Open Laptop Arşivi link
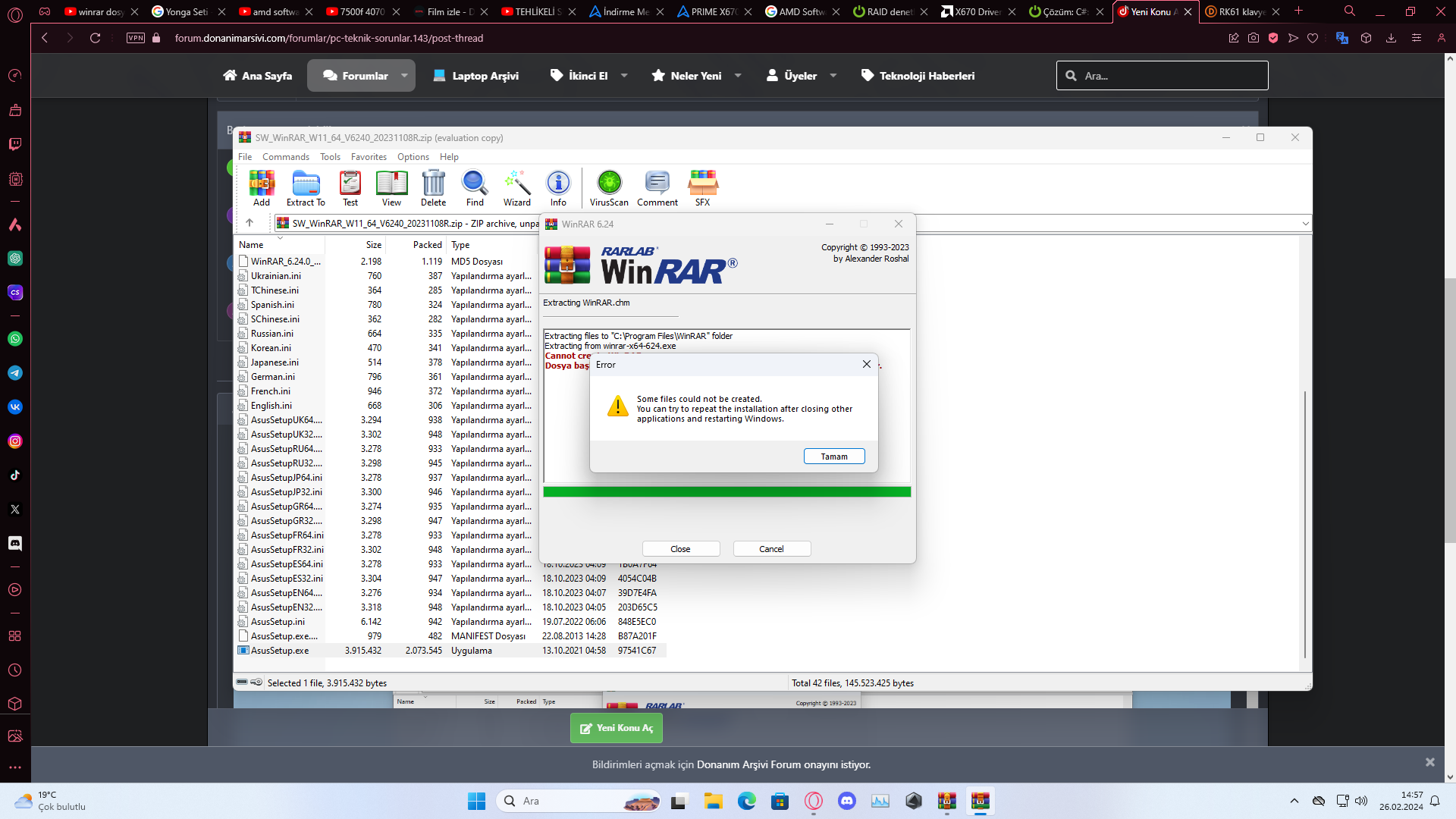 475,76
